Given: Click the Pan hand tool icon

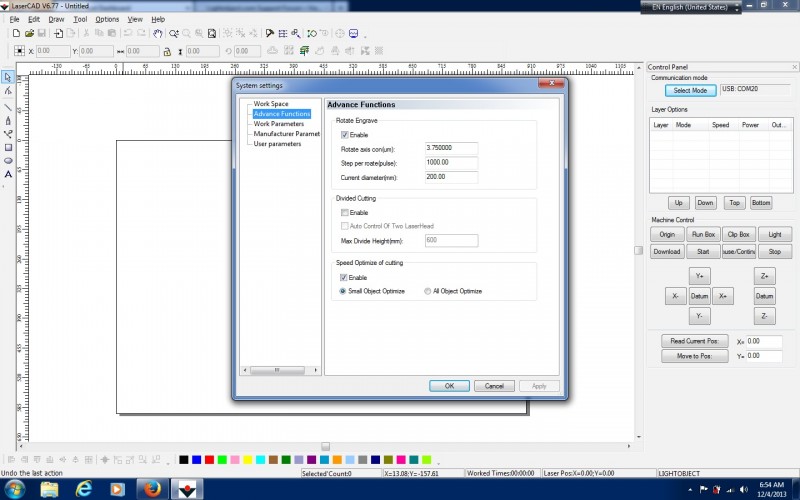Looking at the screenshot, I should 158,33.
